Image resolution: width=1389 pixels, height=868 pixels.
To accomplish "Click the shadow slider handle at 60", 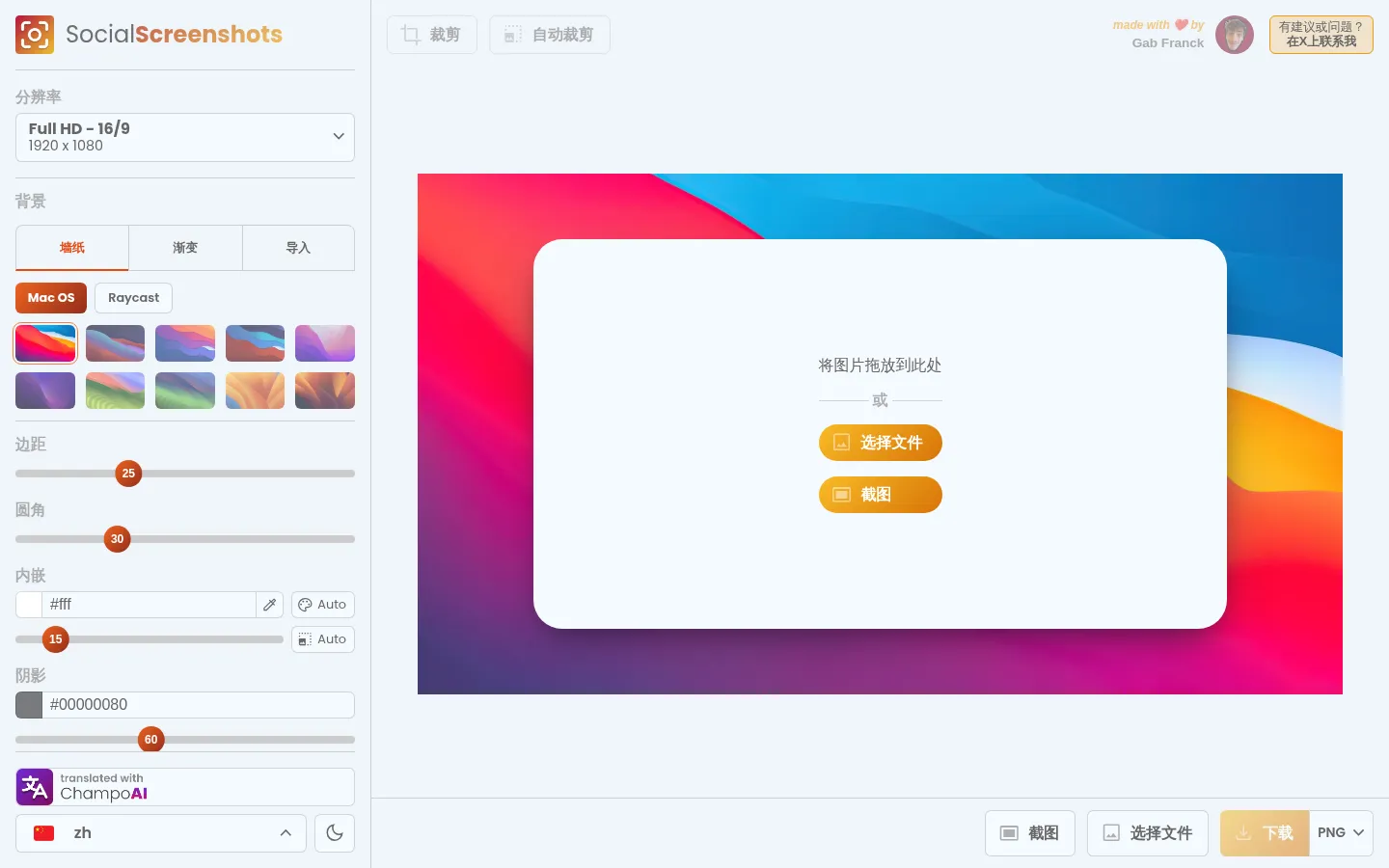I will coord(150,740).
